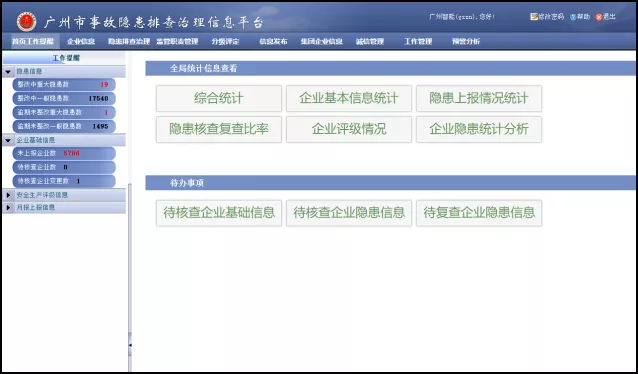Select 整改中一般隐患数 row showing 17540
Screen dimensions: 638x374
pos(64,98)
